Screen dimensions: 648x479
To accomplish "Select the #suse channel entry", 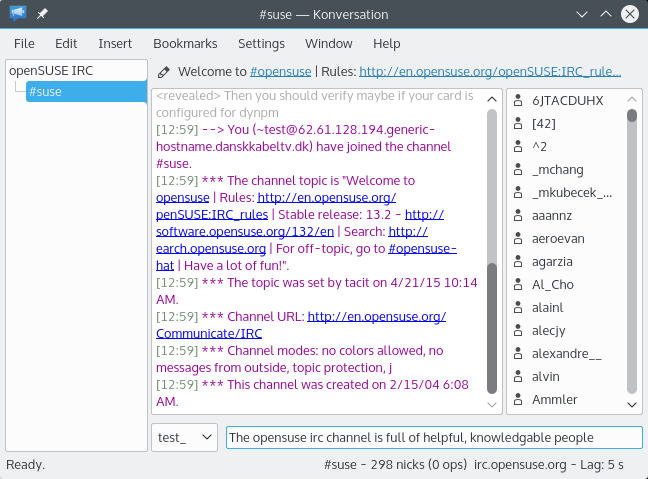I will 46,92.
